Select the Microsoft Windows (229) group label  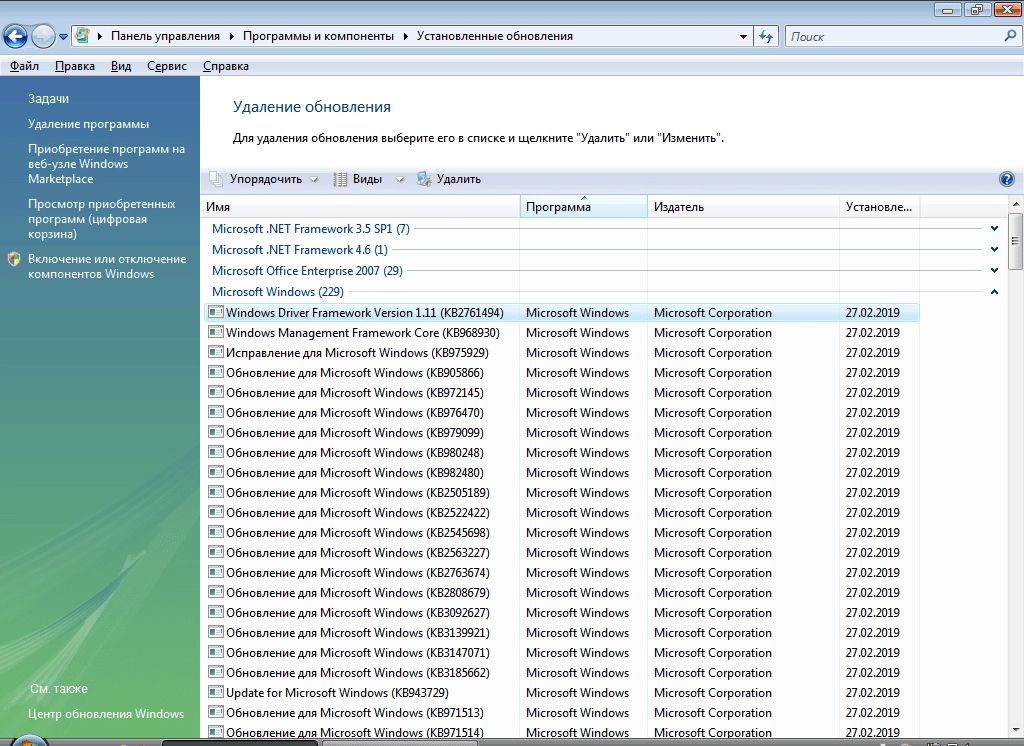278,292
